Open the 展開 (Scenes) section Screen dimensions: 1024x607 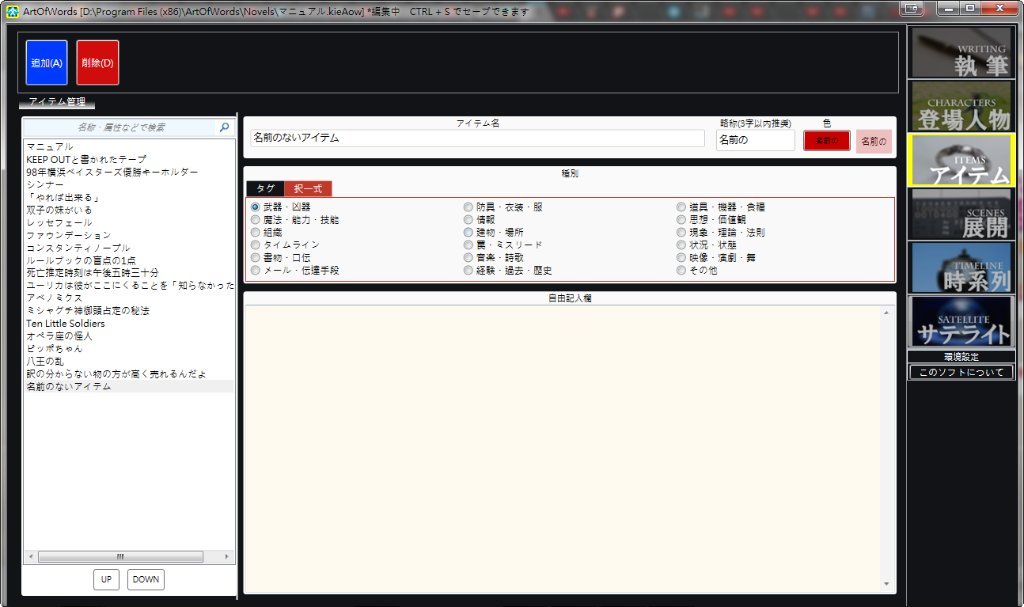[x=961, y=214]
